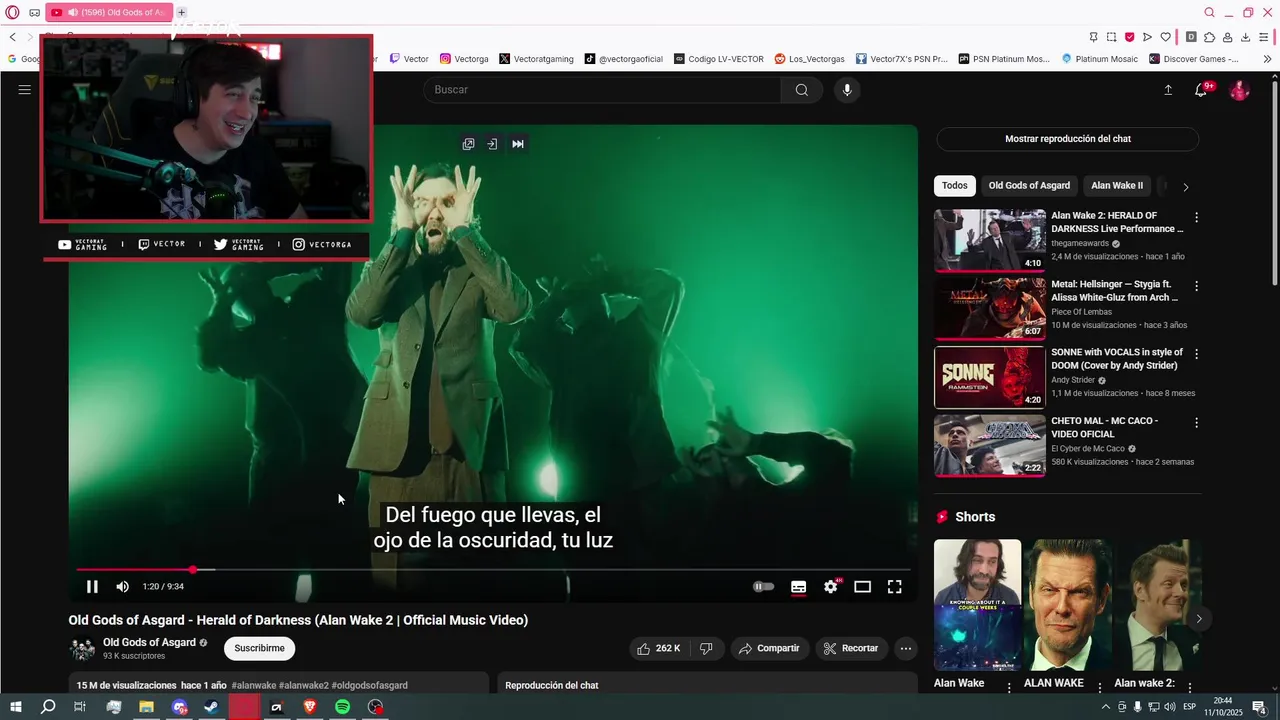The image size is (1280, 720).
Task: Open Steam from the Windows taskbar
Action: [x=211, y=707]
